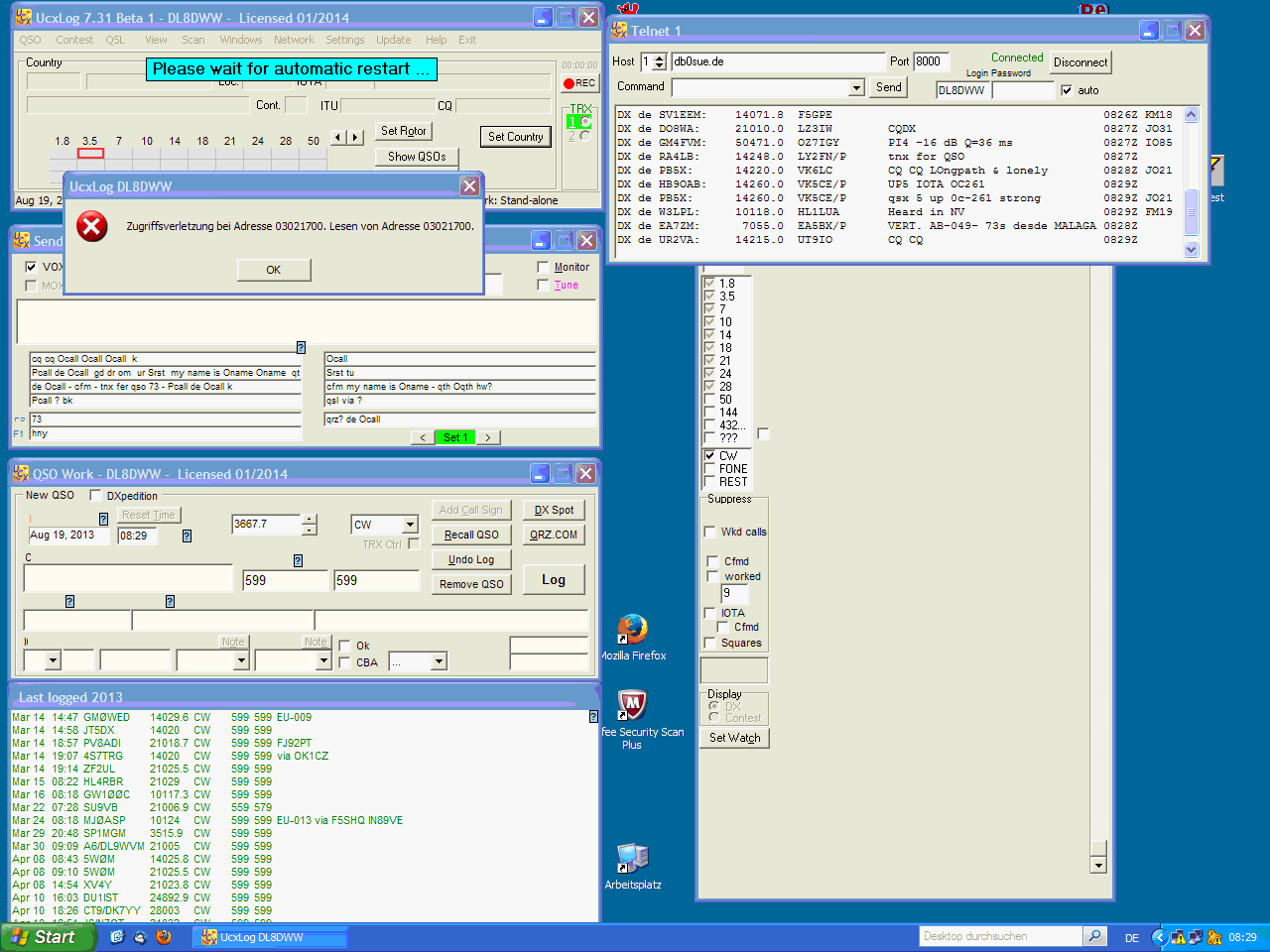
Task: Enable the Tune checkbox
Action: tap(543, 285)
